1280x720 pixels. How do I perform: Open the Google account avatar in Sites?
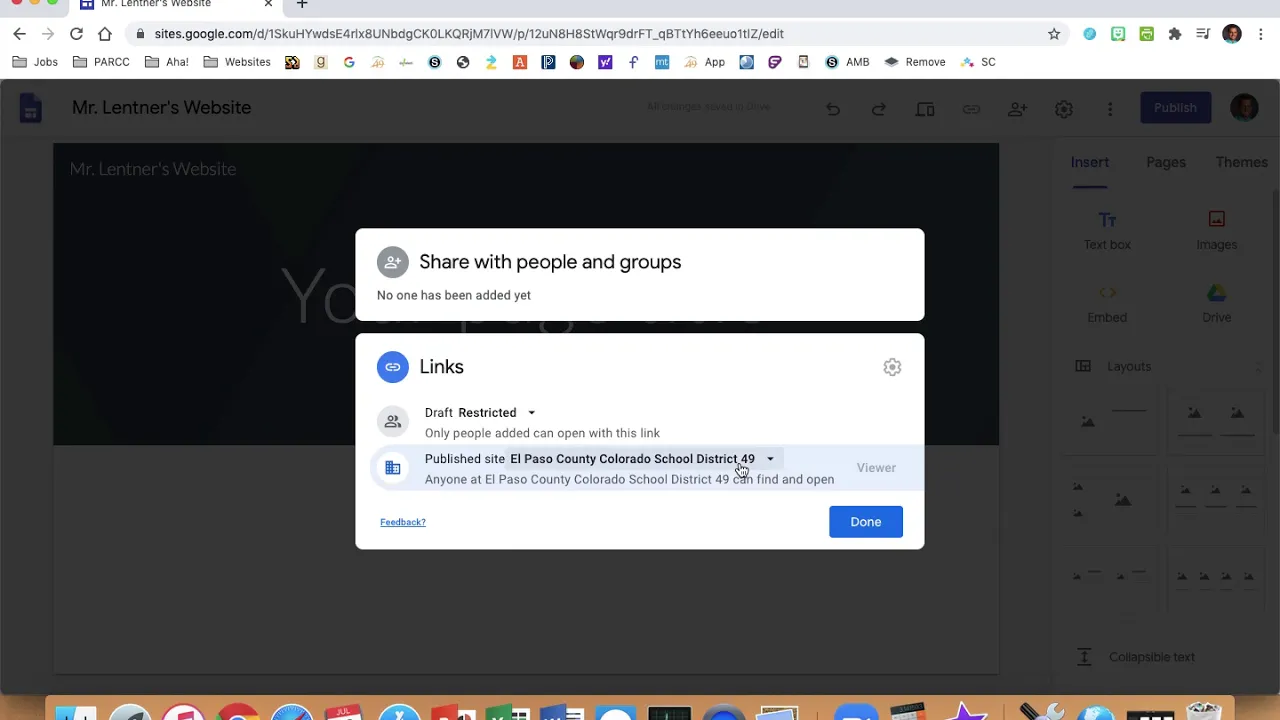(x=1244, y=108)
